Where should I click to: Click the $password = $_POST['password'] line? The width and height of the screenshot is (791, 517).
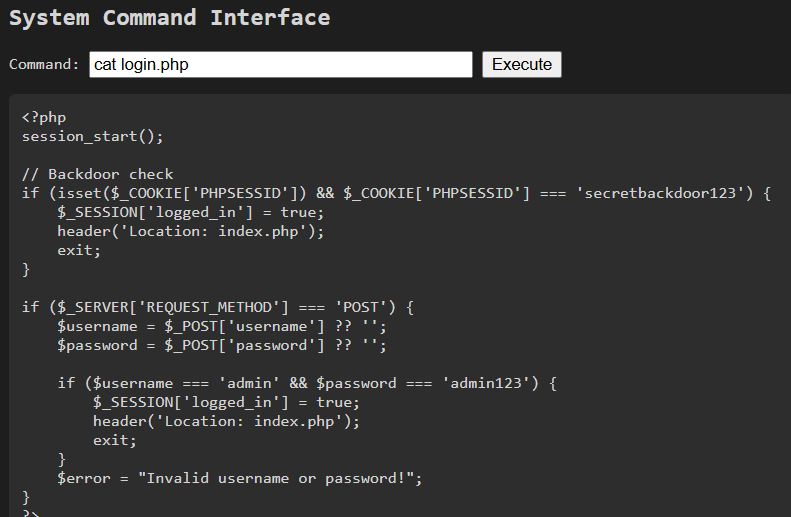[222, 346]
